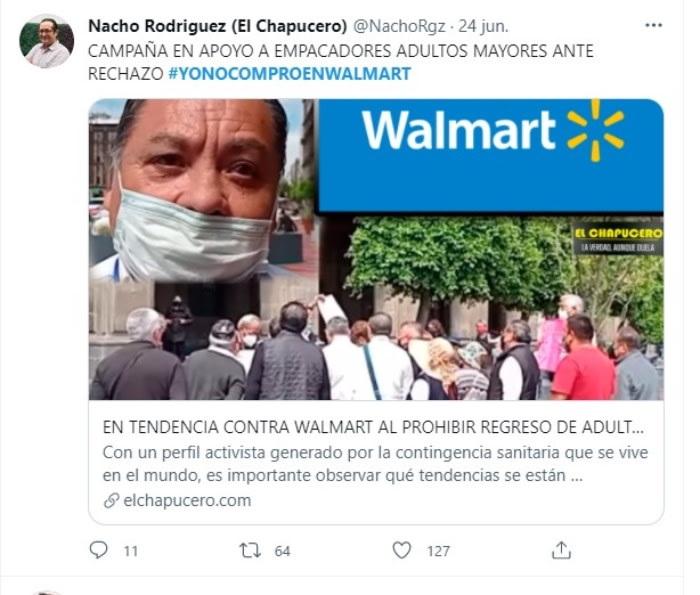The height and width of the screenshot is (595, 700).
Task: Like the tweet with the heart icon
Action: (x=402, y=550)
